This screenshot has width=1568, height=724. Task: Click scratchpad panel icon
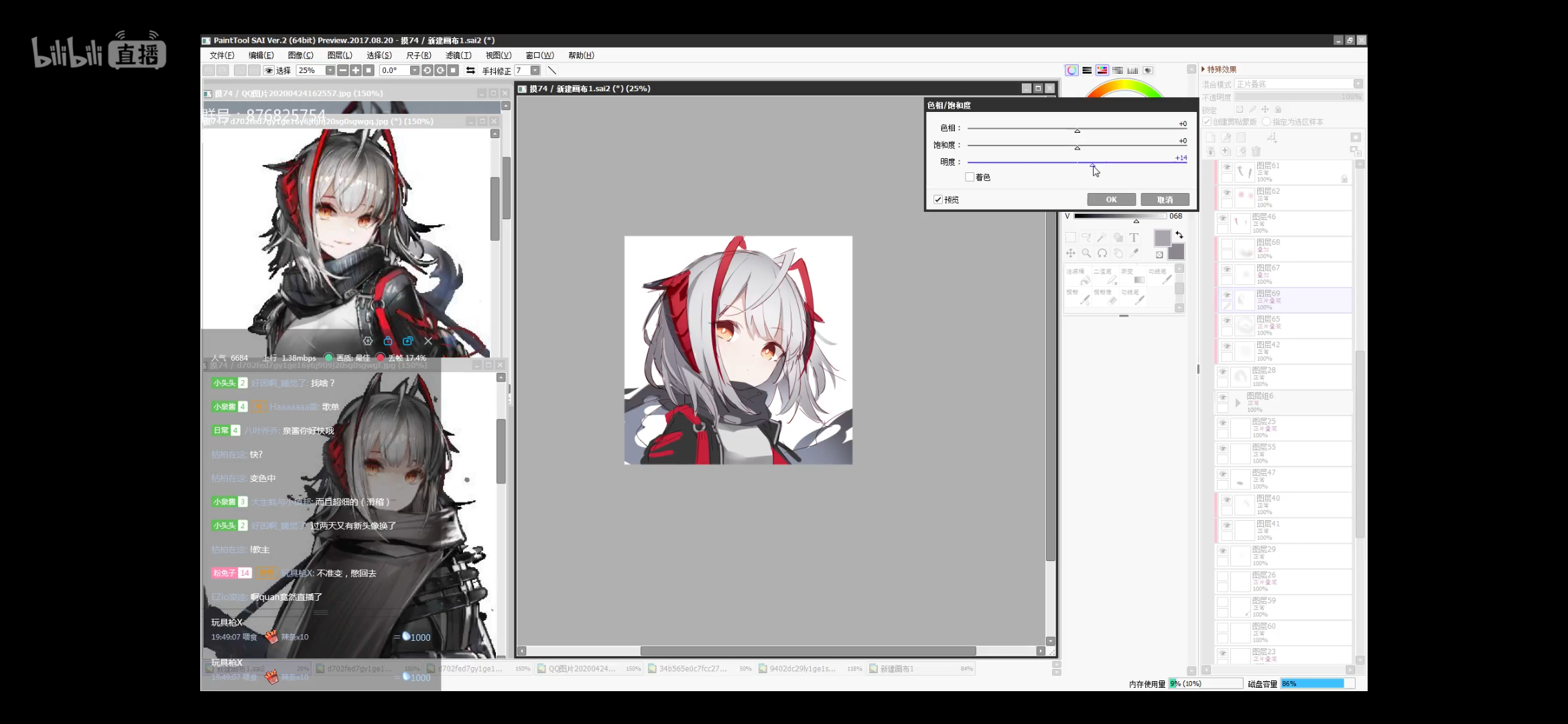click(1148, 70)
